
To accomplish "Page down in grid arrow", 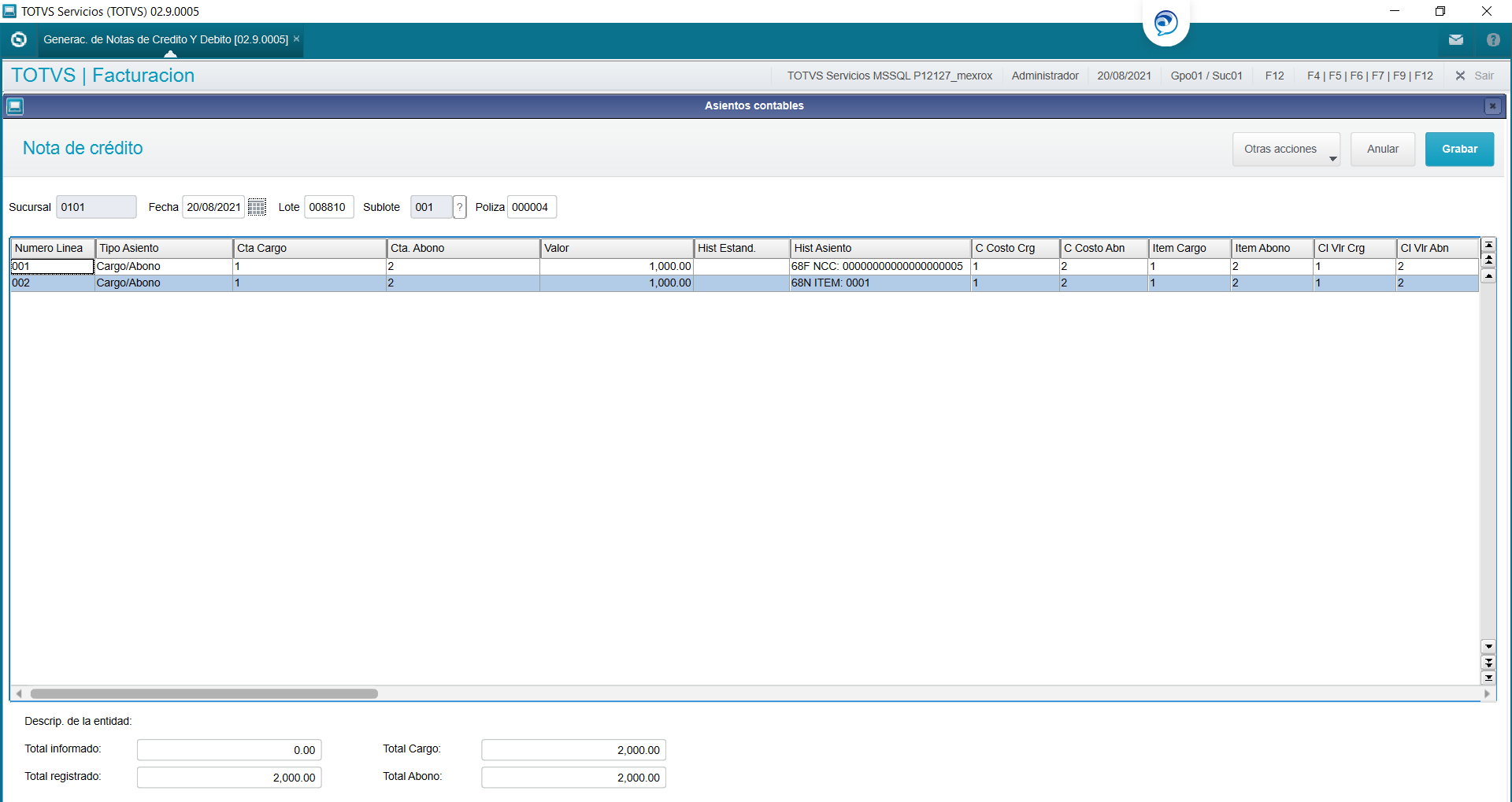I will tap(1488, 662).
